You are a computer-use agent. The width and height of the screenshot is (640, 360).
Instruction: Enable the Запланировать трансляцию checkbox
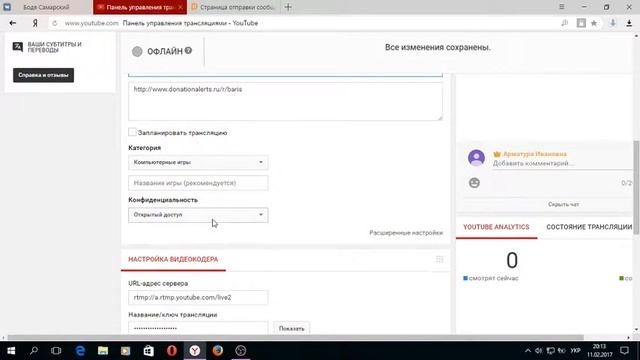tap(132, 132)
